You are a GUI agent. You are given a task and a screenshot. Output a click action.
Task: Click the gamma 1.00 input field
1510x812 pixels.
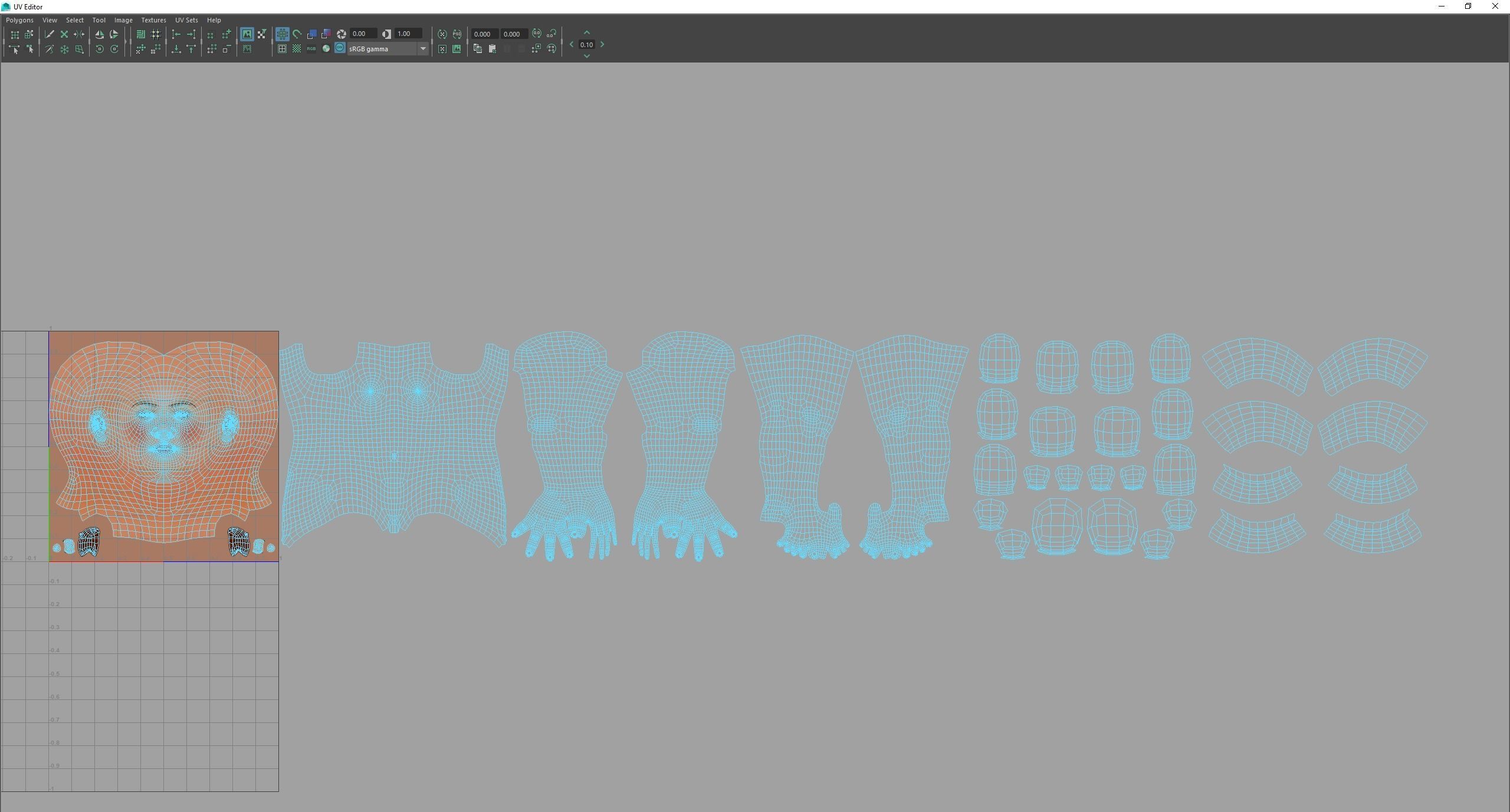coord(408,34)
